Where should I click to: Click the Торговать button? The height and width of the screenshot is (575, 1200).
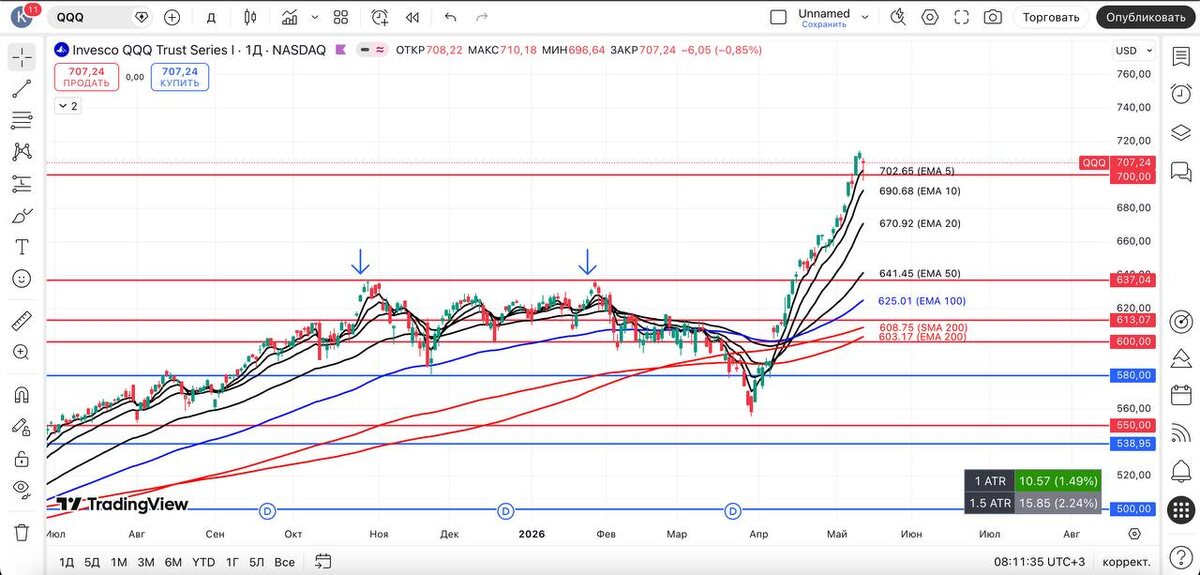(1051, 17)
